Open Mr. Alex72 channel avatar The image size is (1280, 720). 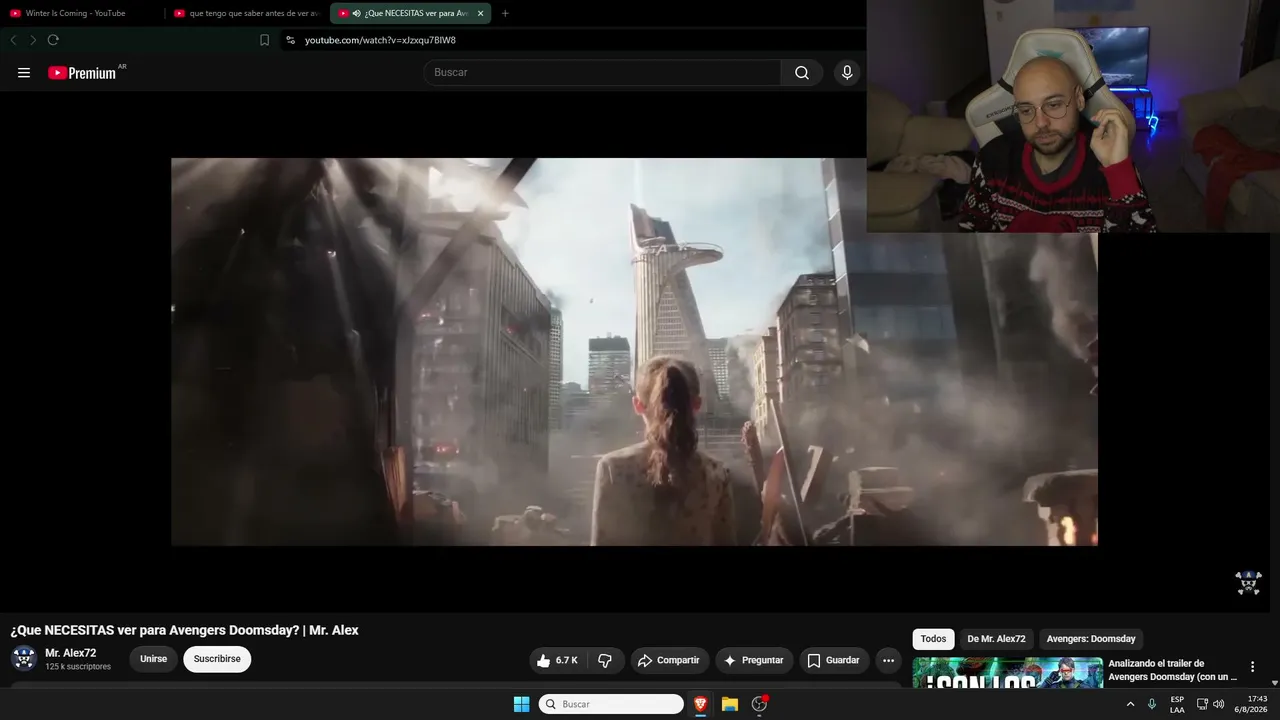24,659
